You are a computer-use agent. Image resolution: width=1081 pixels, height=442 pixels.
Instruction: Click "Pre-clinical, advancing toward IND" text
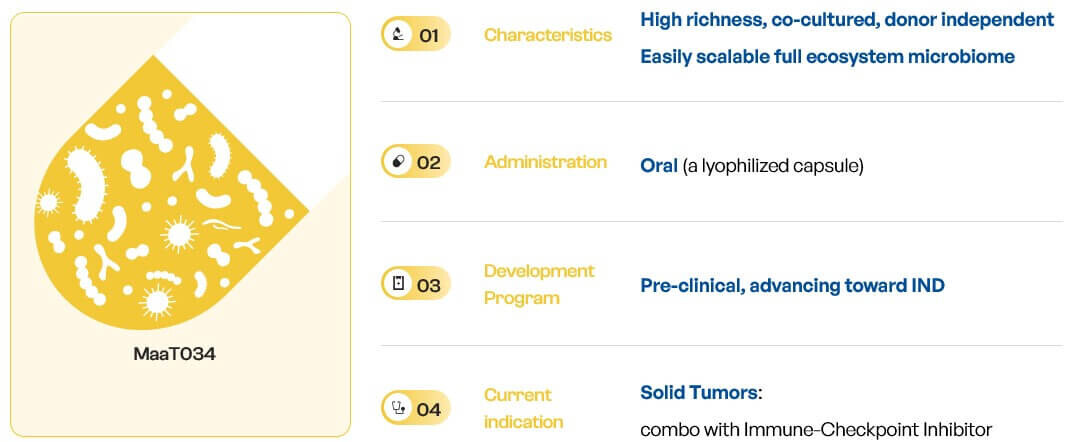pos(792,286)
